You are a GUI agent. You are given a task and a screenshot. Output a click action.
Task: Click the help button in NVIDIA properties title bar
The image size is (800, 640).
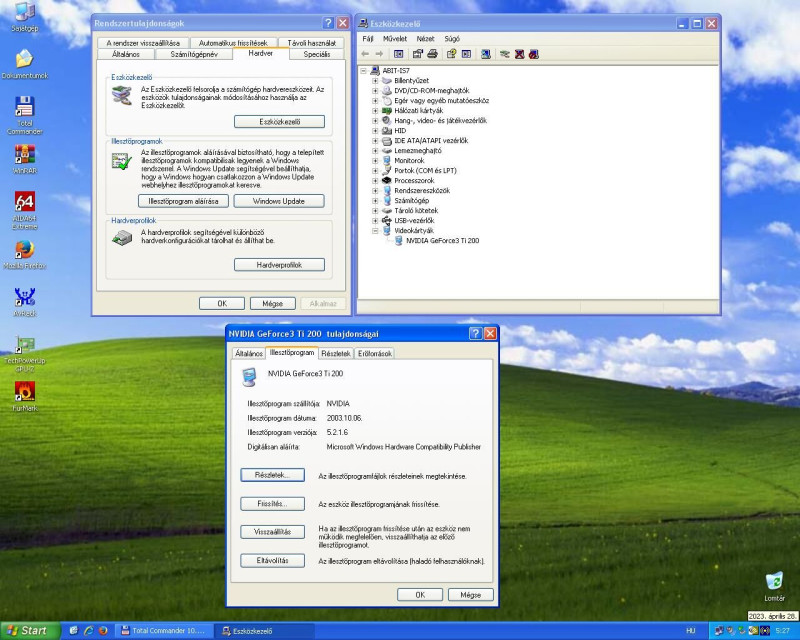475,333
